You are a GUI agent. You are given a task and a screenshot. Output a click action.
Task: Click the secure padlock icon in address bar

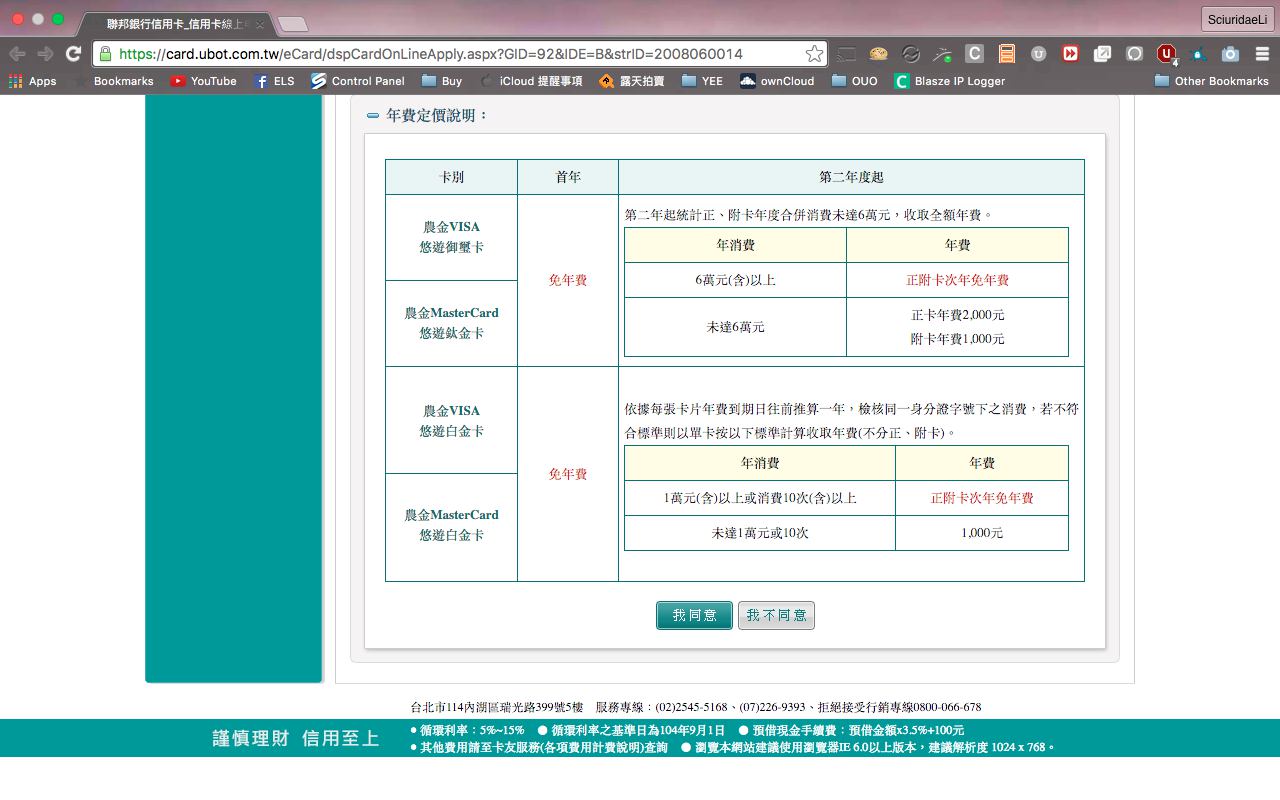pyautogui.click(x=105, y=54)
